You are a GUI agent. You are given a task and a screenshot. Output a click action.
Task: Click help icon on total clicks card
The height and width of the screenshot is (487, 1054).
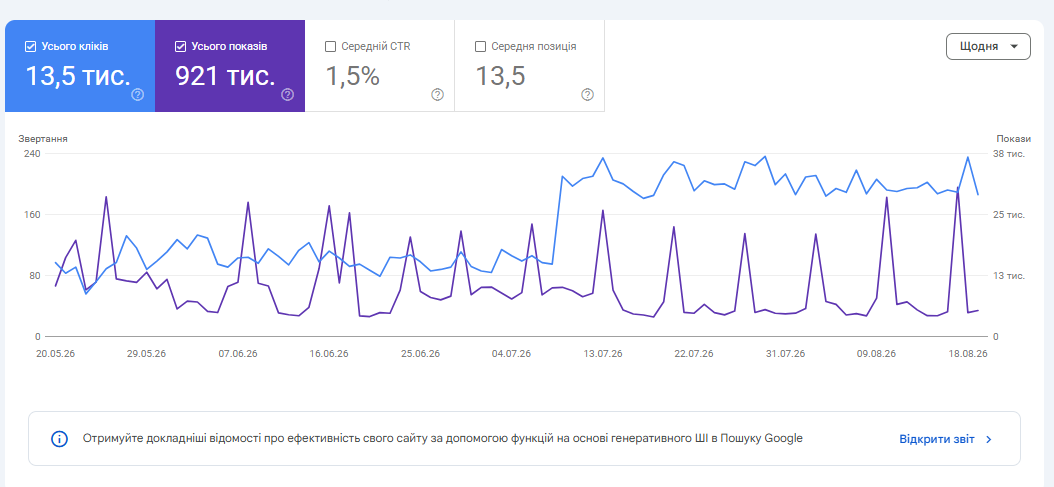(138, 95)
